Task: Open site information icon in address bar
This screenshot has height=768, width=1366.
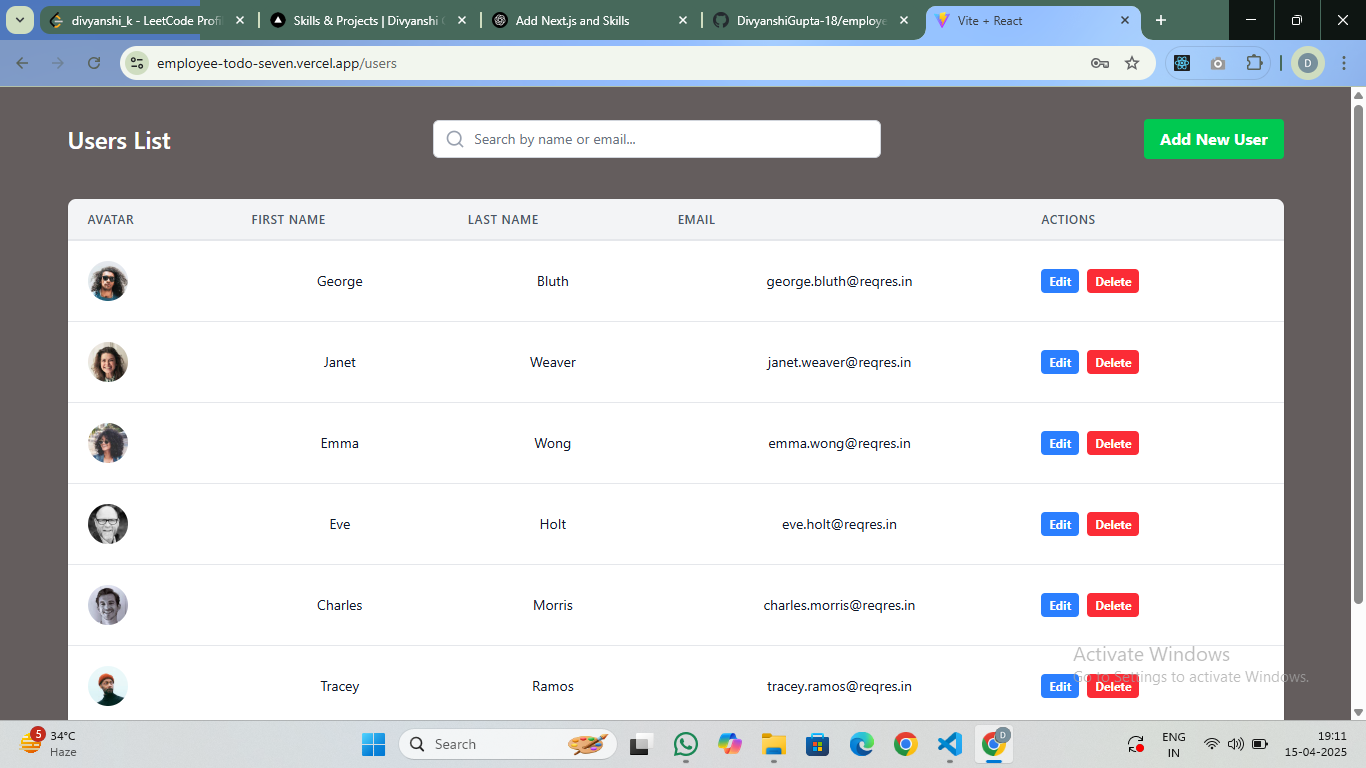Action: [137, 63]
